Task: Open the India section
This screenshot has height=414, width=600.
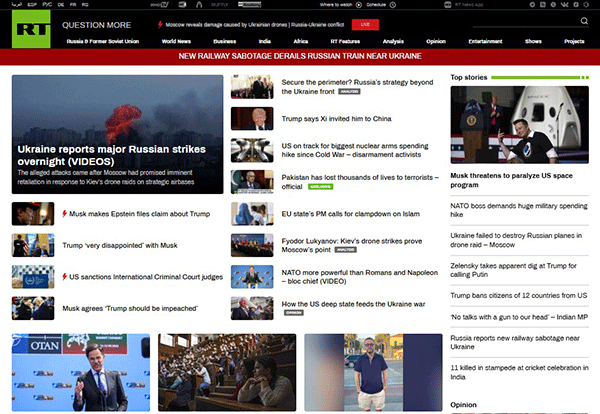Action: pyautogui.click(x=264, y=41)
